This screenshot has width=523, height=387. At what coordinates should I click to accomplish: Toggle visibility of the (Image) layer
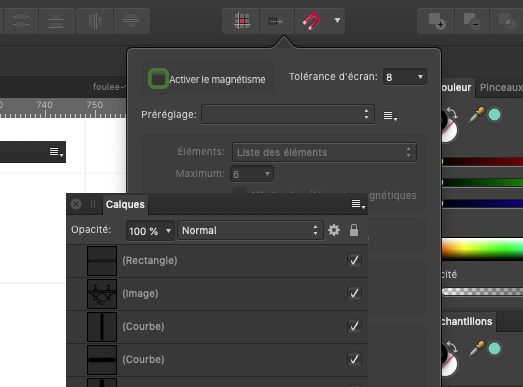[x=354, y=293]
